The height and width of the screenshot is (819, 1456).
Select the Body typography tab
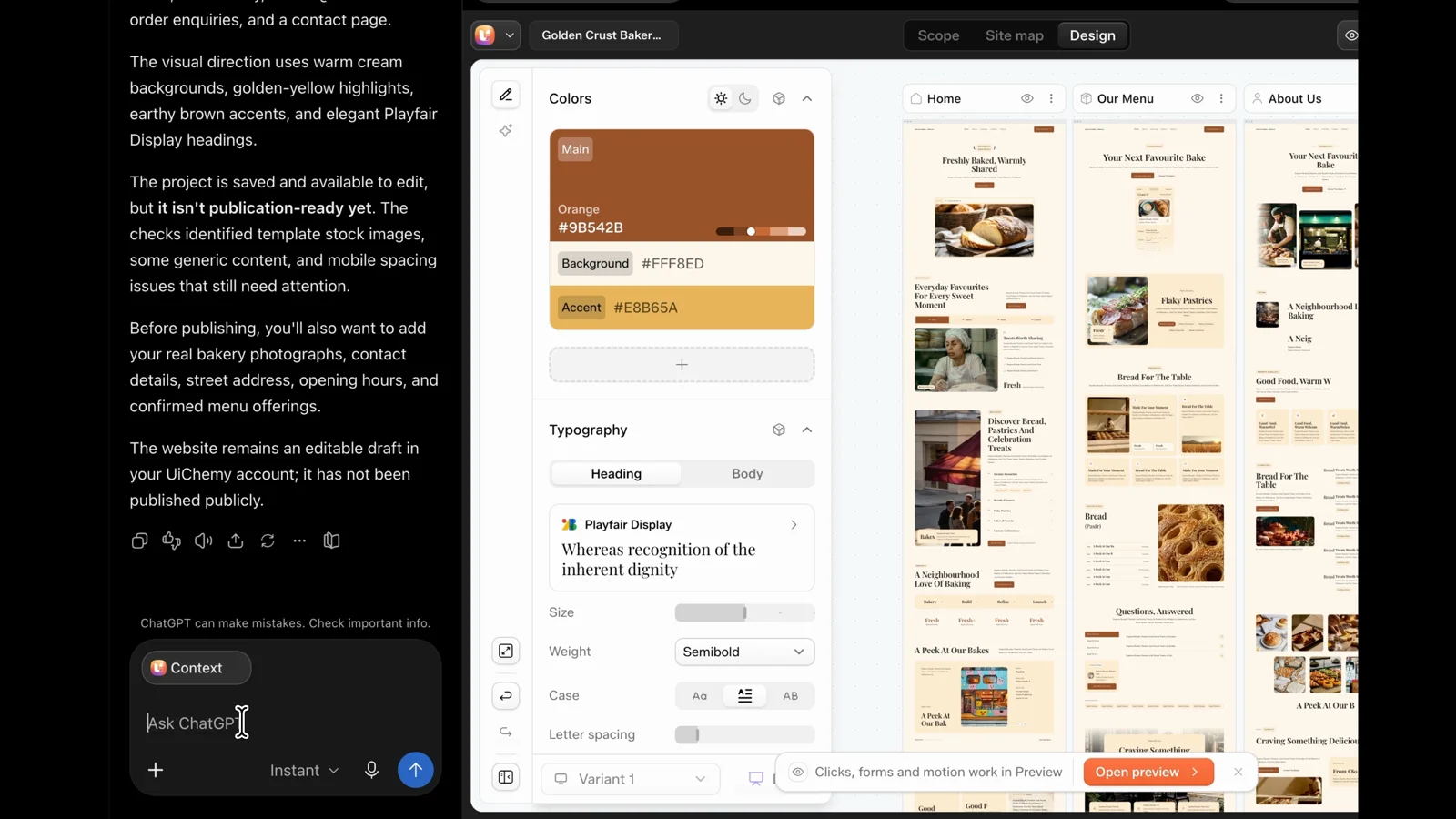[x=747, y=473]
